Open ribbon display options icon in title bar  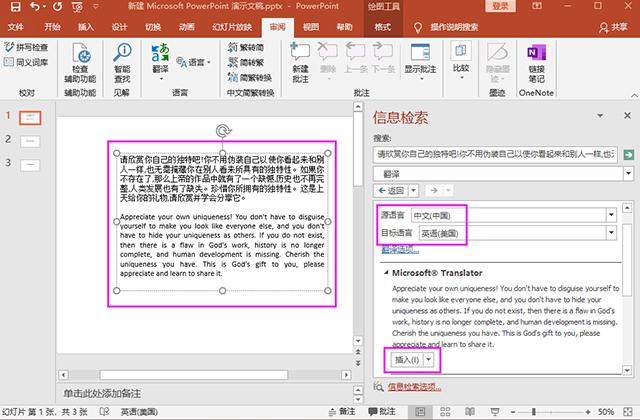pyautogui.click(x=537, y=6)
